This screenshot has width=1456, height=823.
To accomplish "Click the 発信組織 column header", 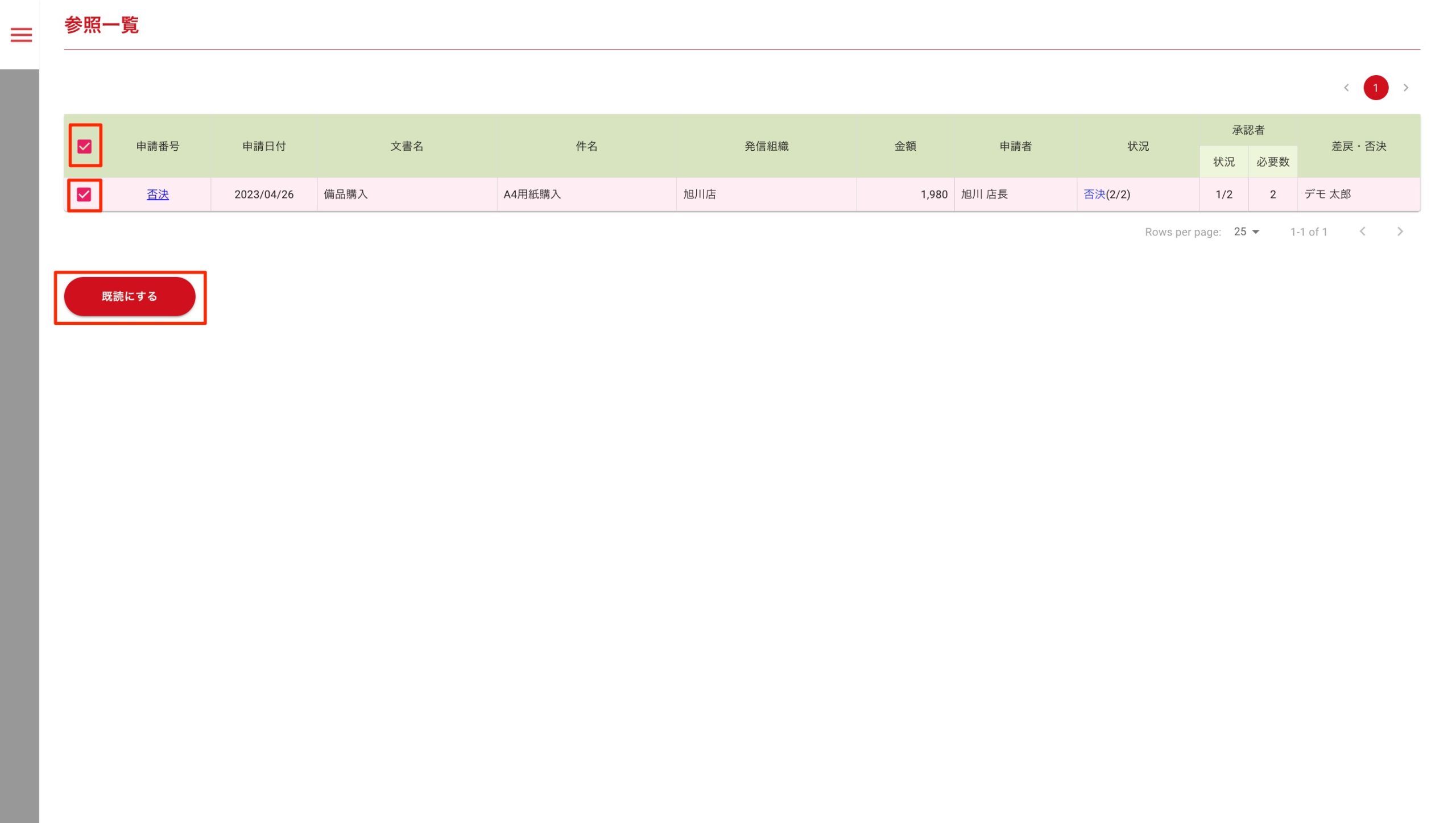I will [x=766, y=146].
